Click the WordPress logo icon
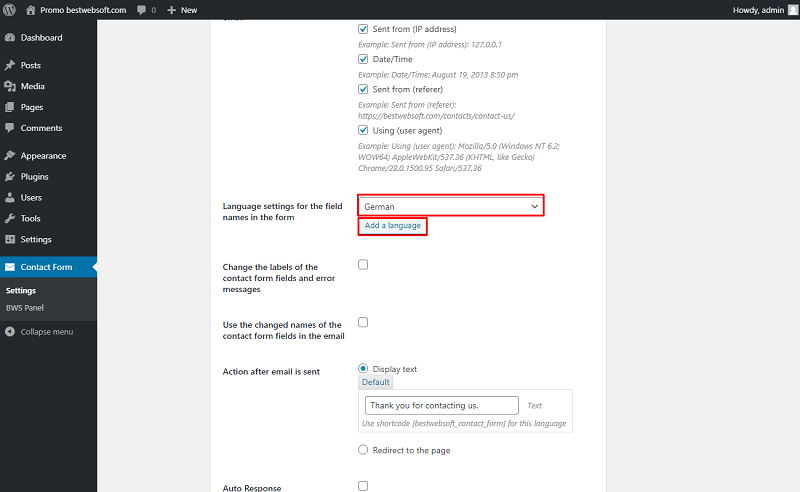The width and height of the screenshot is (800, 492). [x=9, y=10]
